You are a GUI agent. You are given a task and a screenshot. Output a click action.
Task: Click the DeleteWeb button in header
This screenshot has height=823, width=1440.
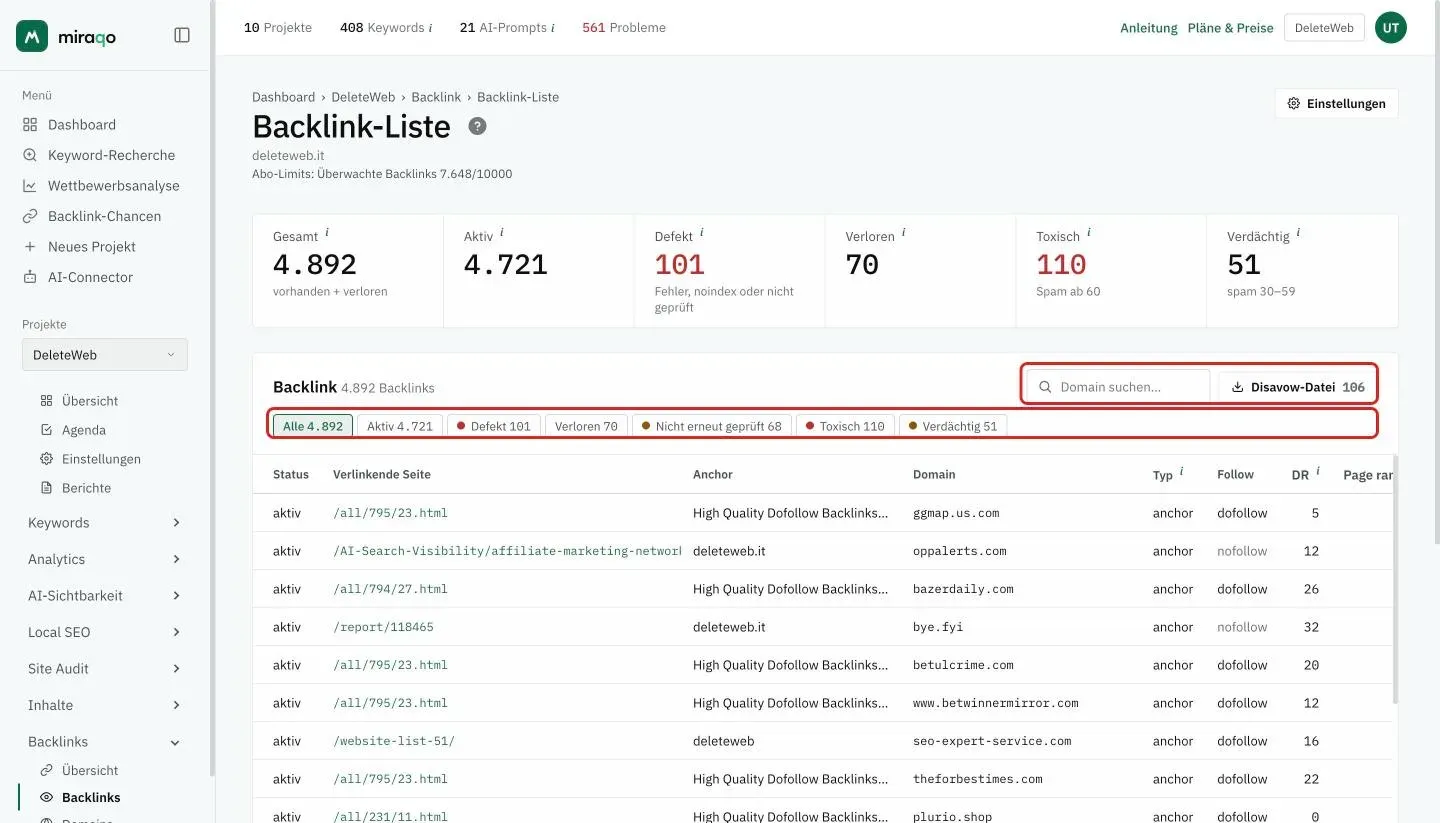click(1324, 28)
